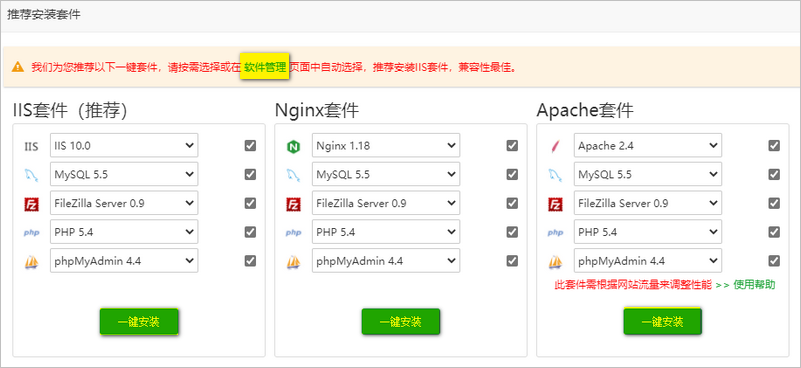Viewport: 801px width, 368px height.
Task: Click the PHP icon in Nginx suite
Action: pos(293,233)
